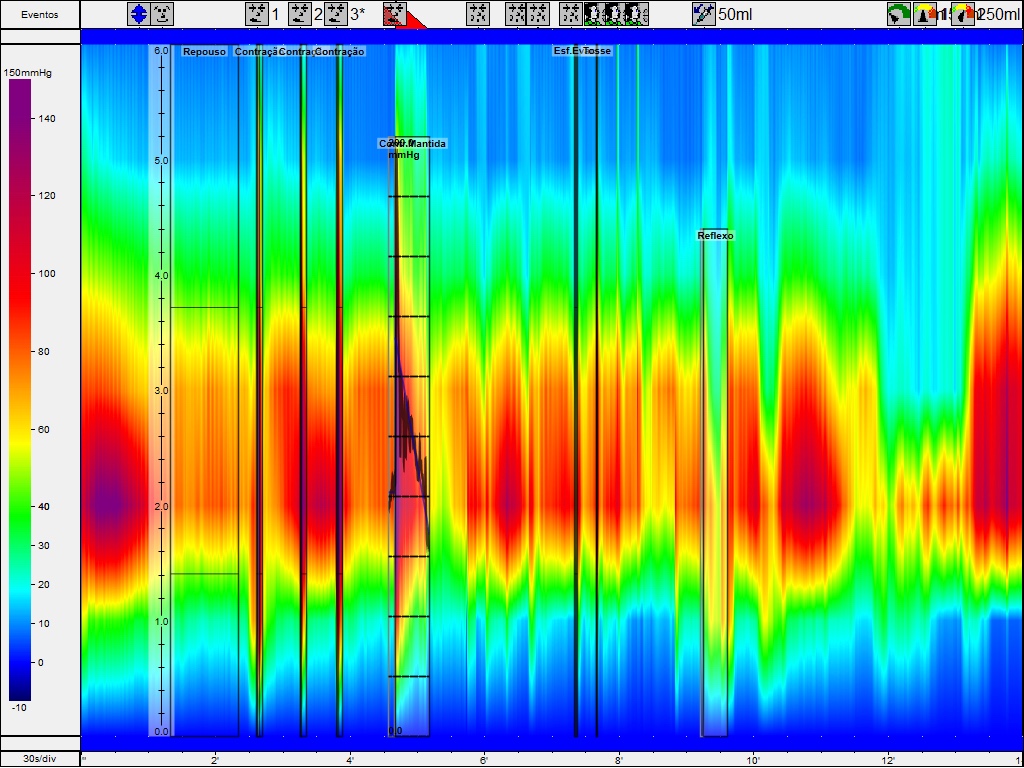Select contraction event icon number 2
Viewport: 1024px width, 768px height.
[299, 14]
